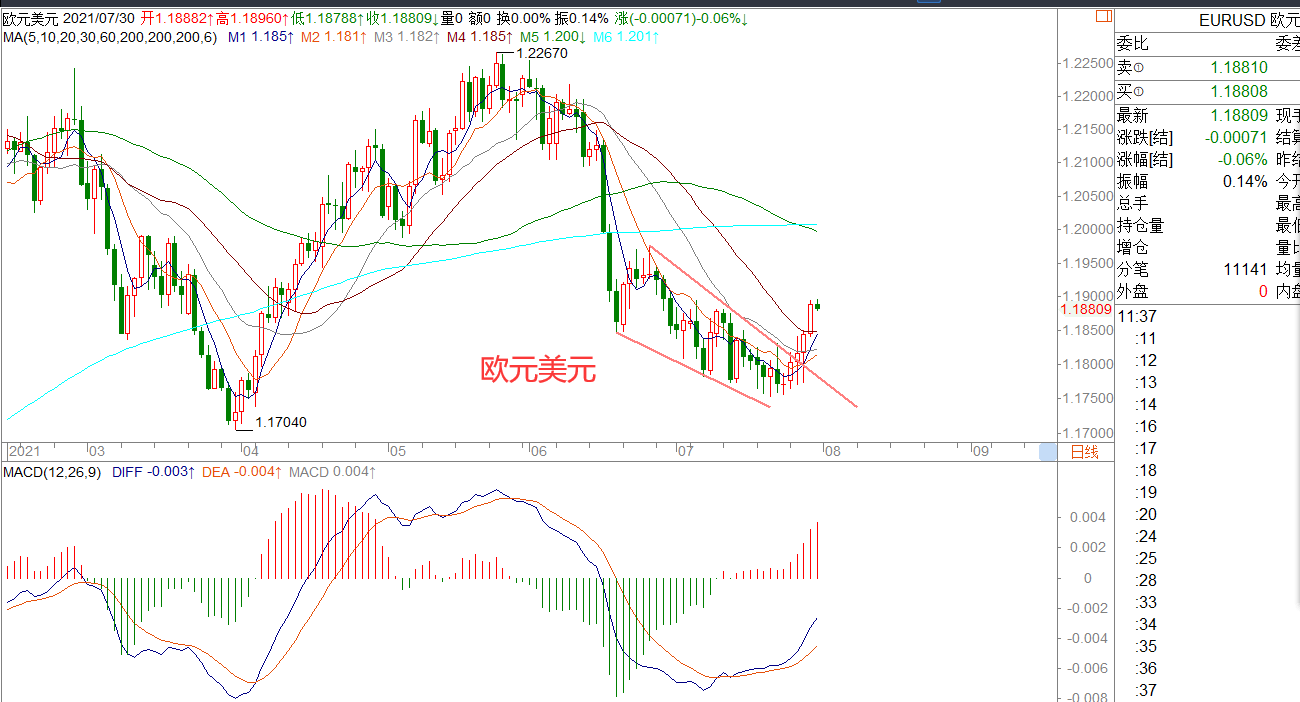Click the M2 1.181 moving average label
The width and height of the screenshot is (1300, 702).
(x=334, y=36)
